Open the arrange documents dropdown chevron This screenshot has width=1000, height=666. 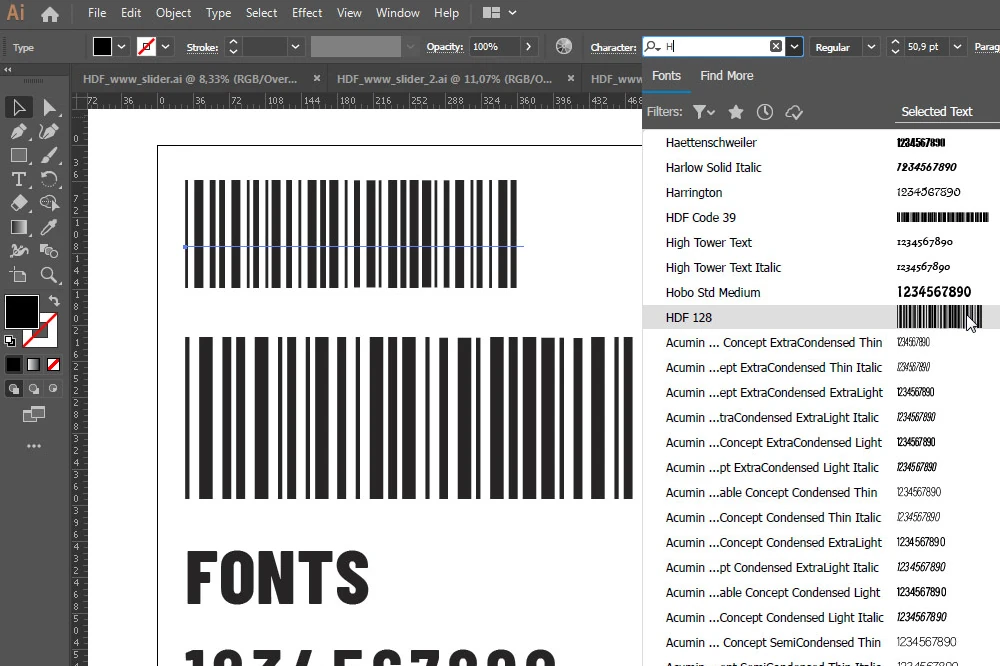point(512,13)
